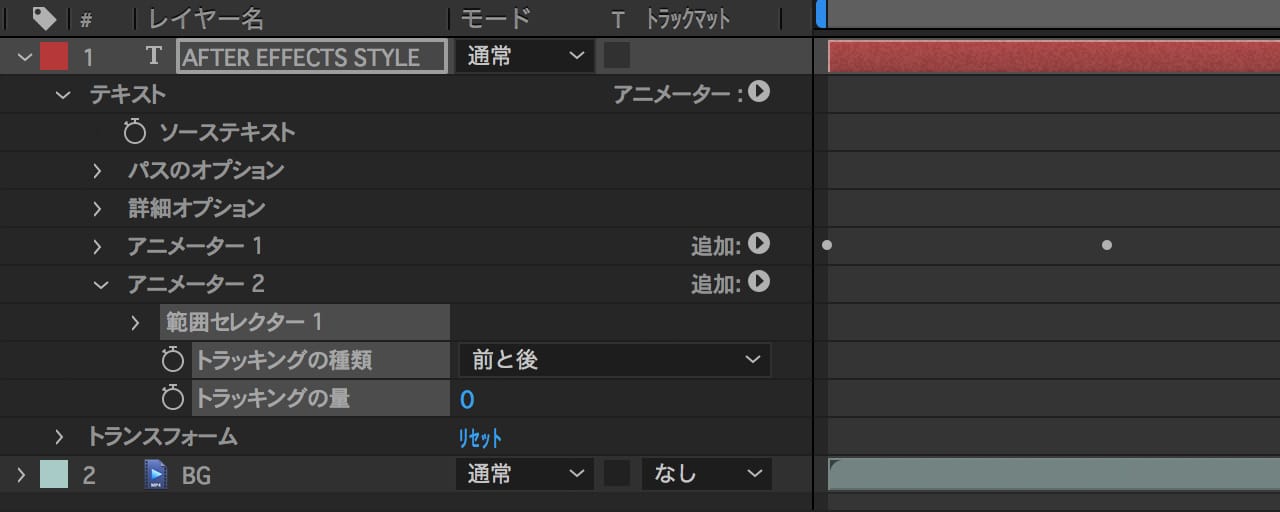Click the 追加 arrow for アニメーター 1

pos(759,245)
